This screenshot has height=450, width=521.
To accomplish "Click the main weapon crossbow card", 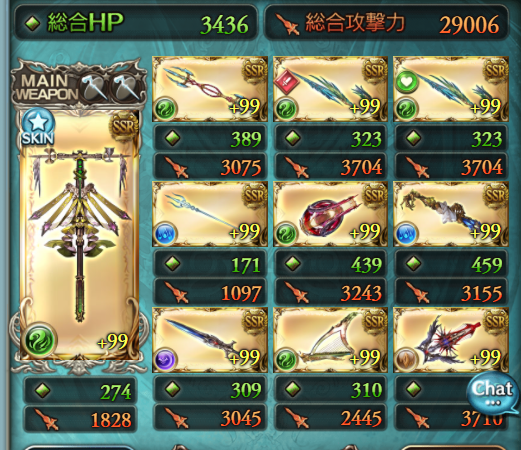I will pos(79,235).
